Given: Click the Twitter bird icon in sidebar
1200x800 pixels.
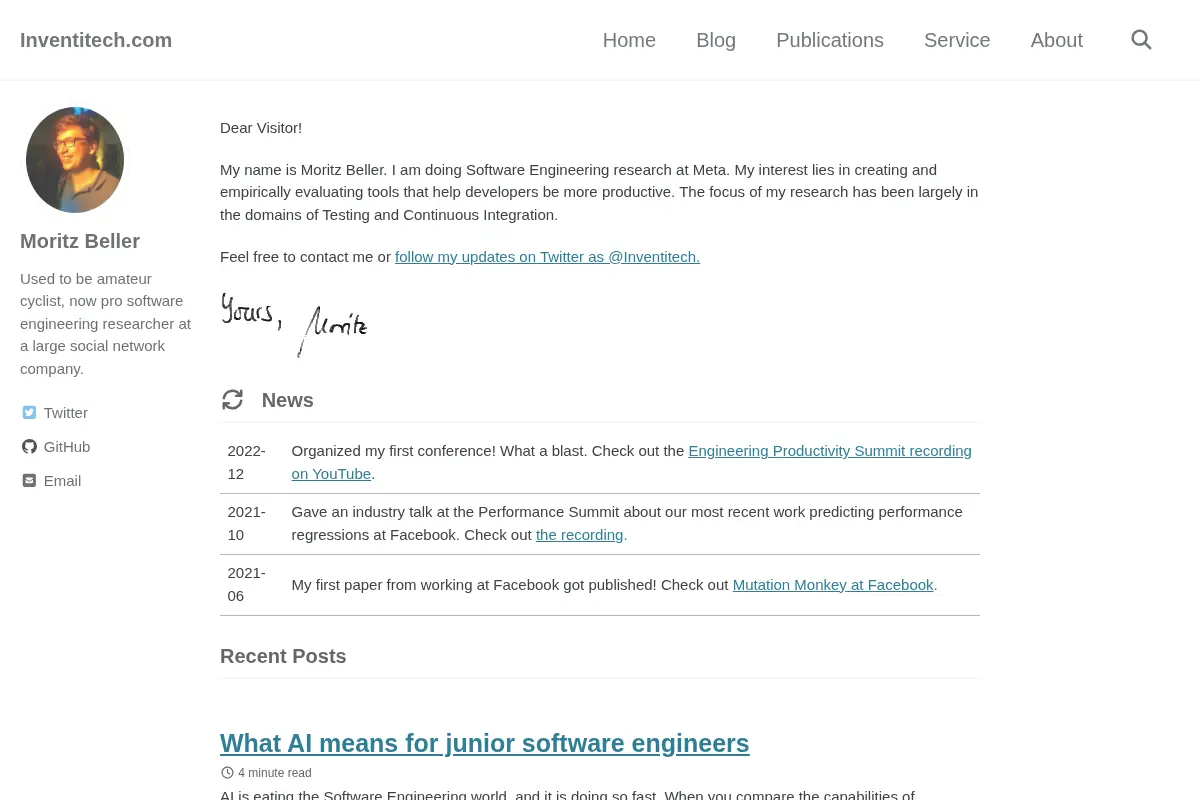Looking at the screenshot, I should (29, 413).
